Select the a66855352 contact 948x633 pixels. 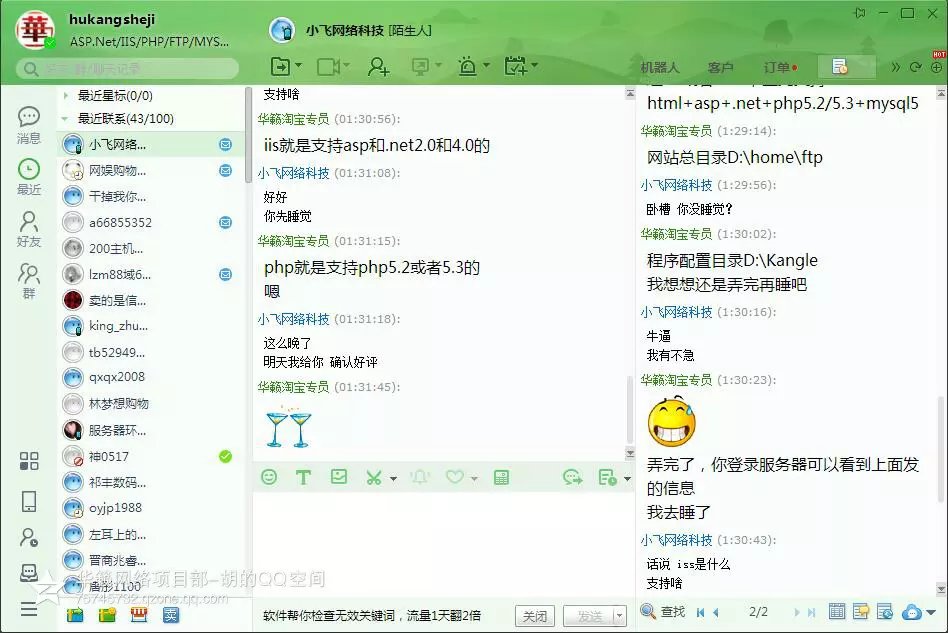[151, 222]
